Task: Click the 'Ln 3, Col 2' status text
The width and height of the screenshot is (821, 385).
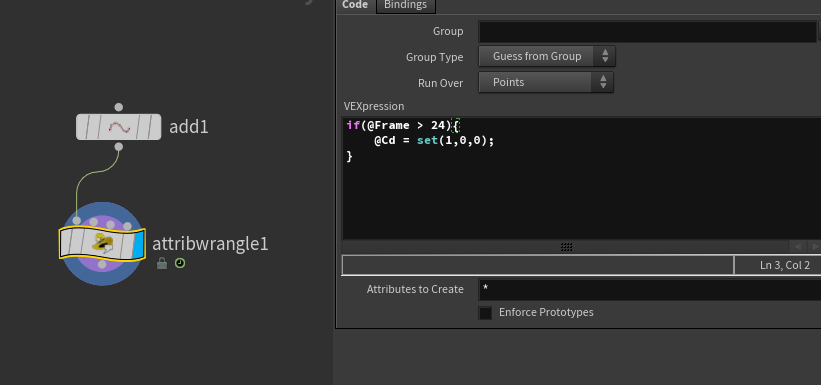Action: pos(785,266)
